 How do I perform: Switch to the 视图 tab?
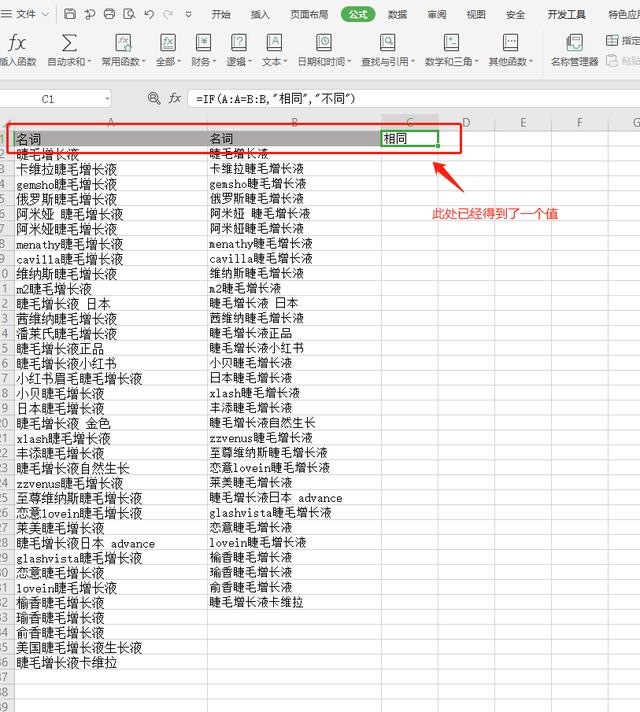[476, 15]
